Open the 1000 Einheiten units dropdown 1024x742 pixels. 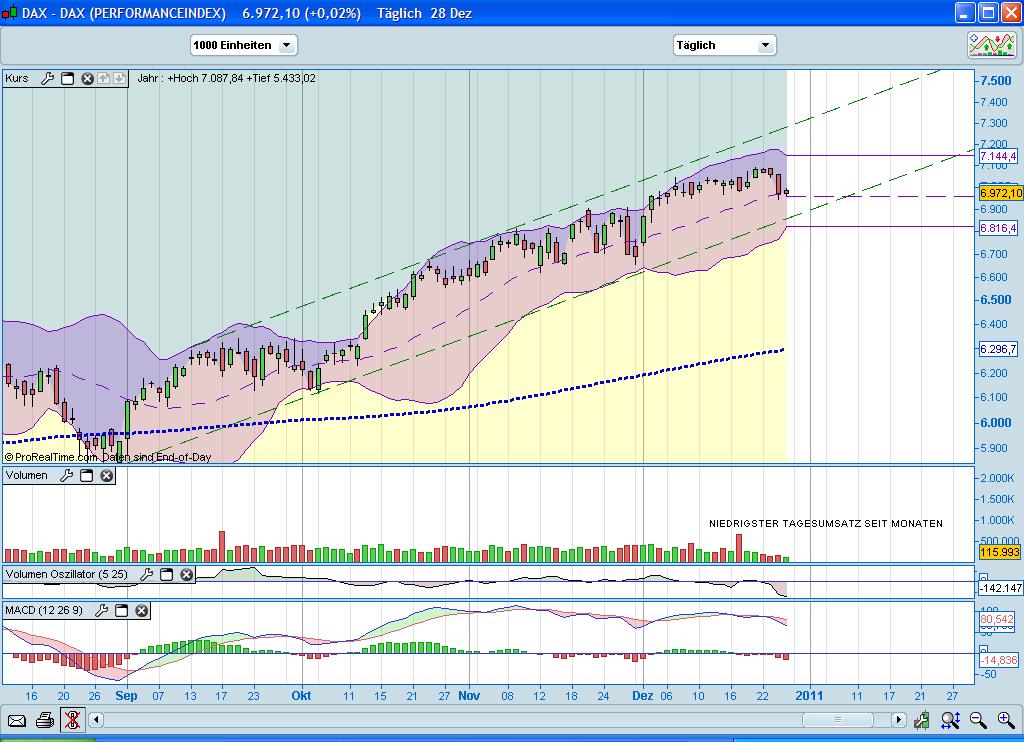pos(243,44)
